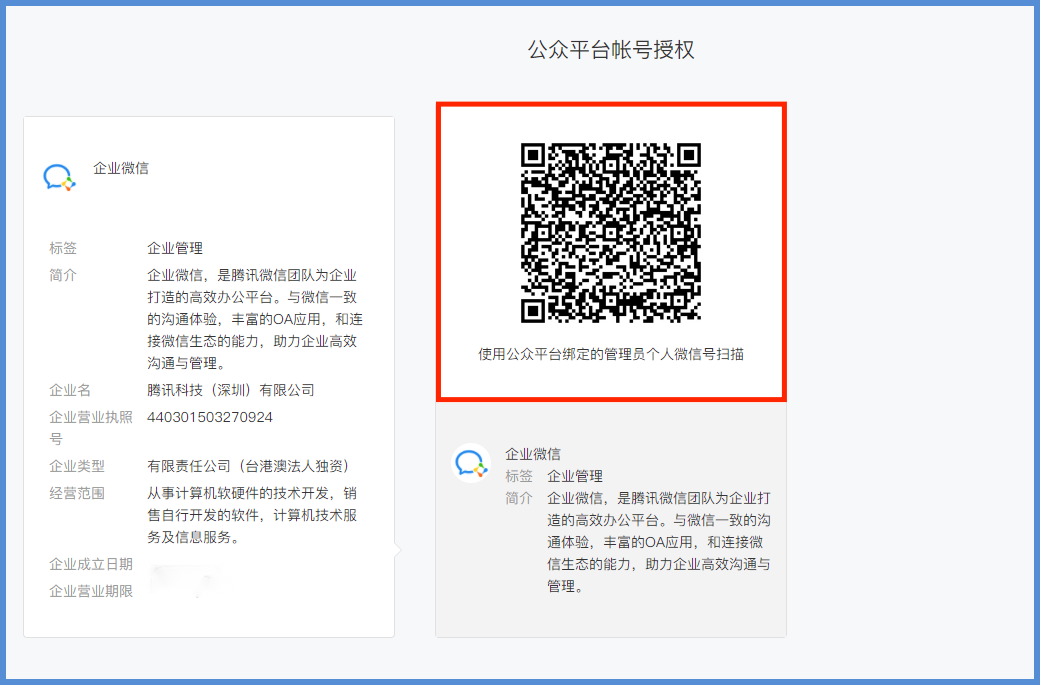Click the 简介 label in the panel below the QR code

tap(519, 498)
